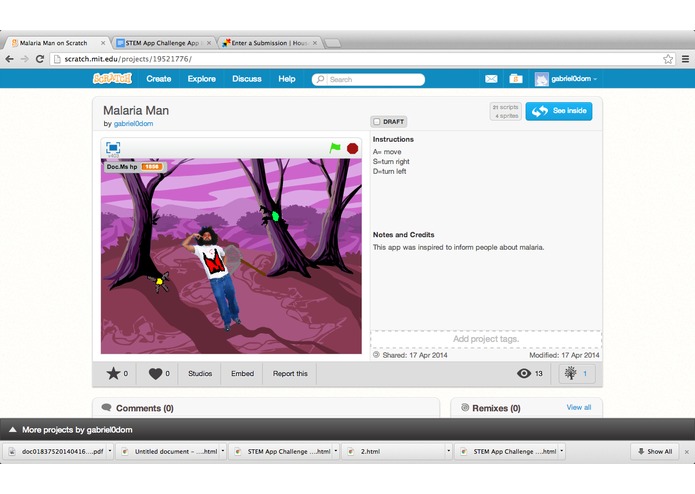The width and height of the screenshot is (695, 494).
Task: Open dropdown arrow for Untitled document download
Action: [x=223, y=451]
